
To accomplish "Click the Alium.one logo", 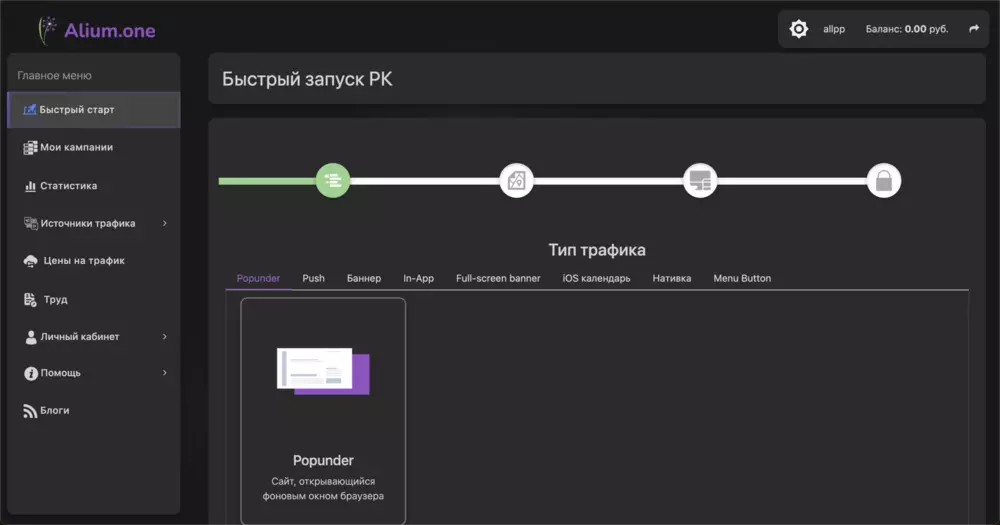I will pos(97,30).
